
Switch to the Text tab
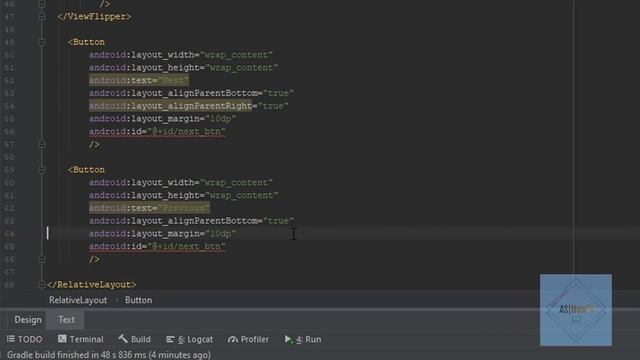point(66,320)
